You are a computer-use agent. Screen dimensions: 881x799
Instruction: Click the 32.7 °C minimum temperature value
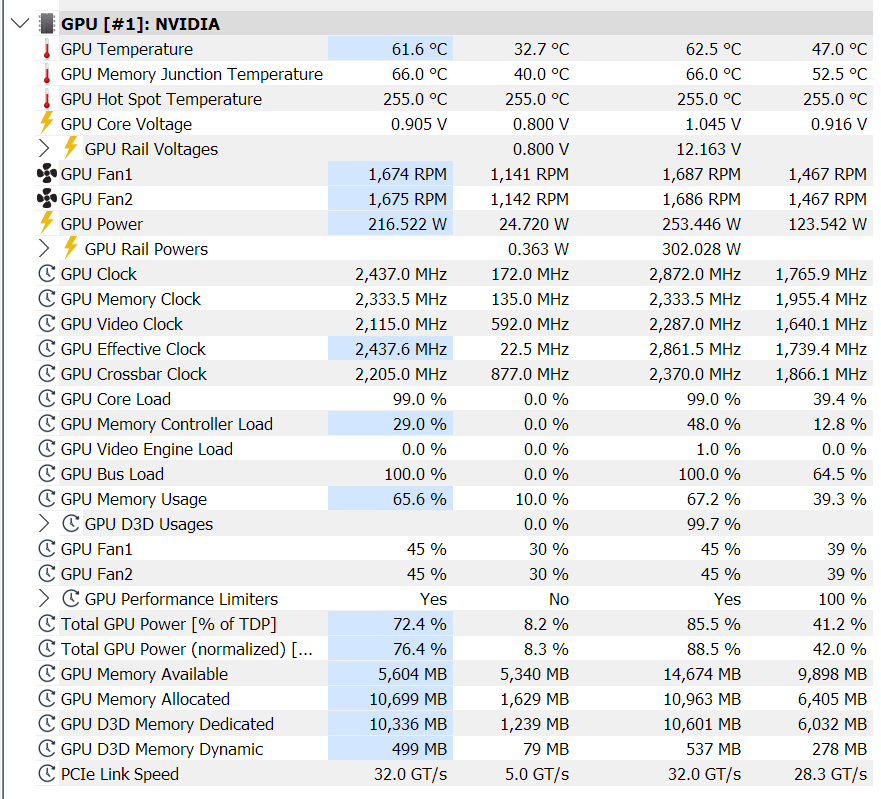point(541,49)
